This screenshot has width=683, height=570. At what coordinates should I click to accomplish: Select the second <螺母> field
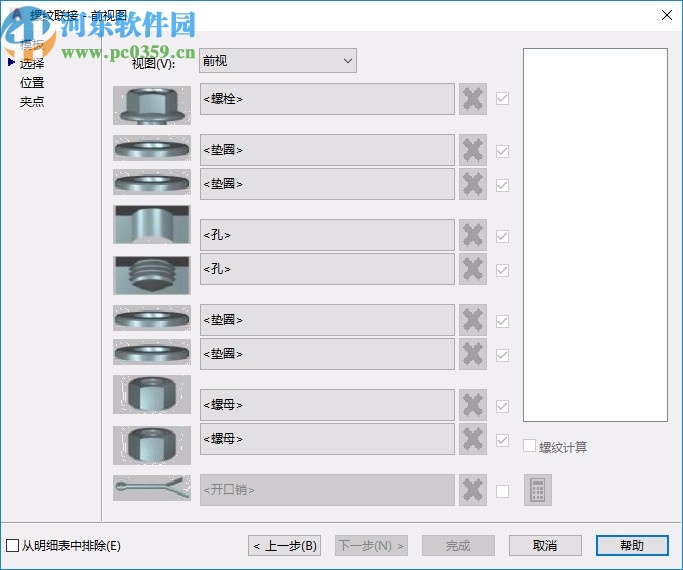click(x=327, y=439)
